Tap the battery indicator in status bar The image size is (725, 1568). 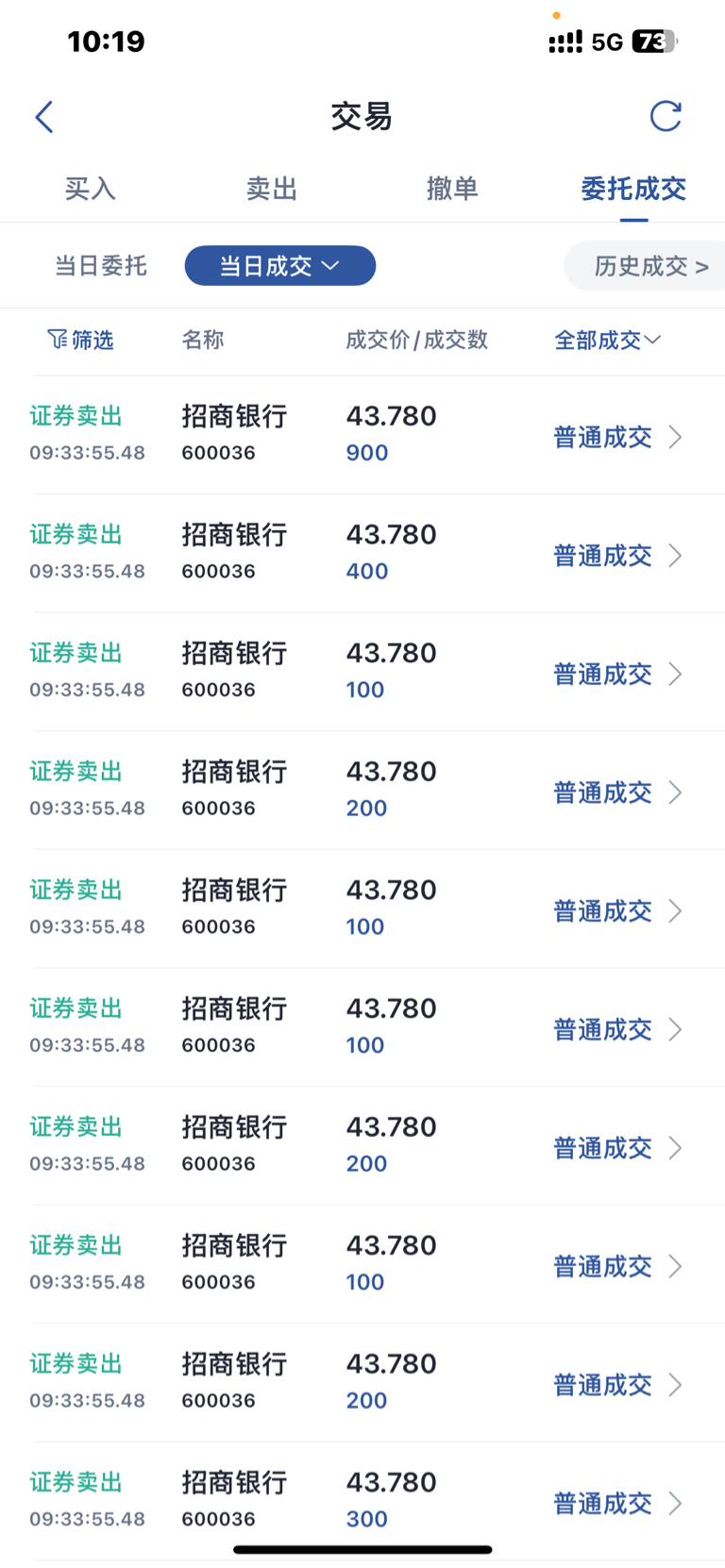[x=654, y=42]
